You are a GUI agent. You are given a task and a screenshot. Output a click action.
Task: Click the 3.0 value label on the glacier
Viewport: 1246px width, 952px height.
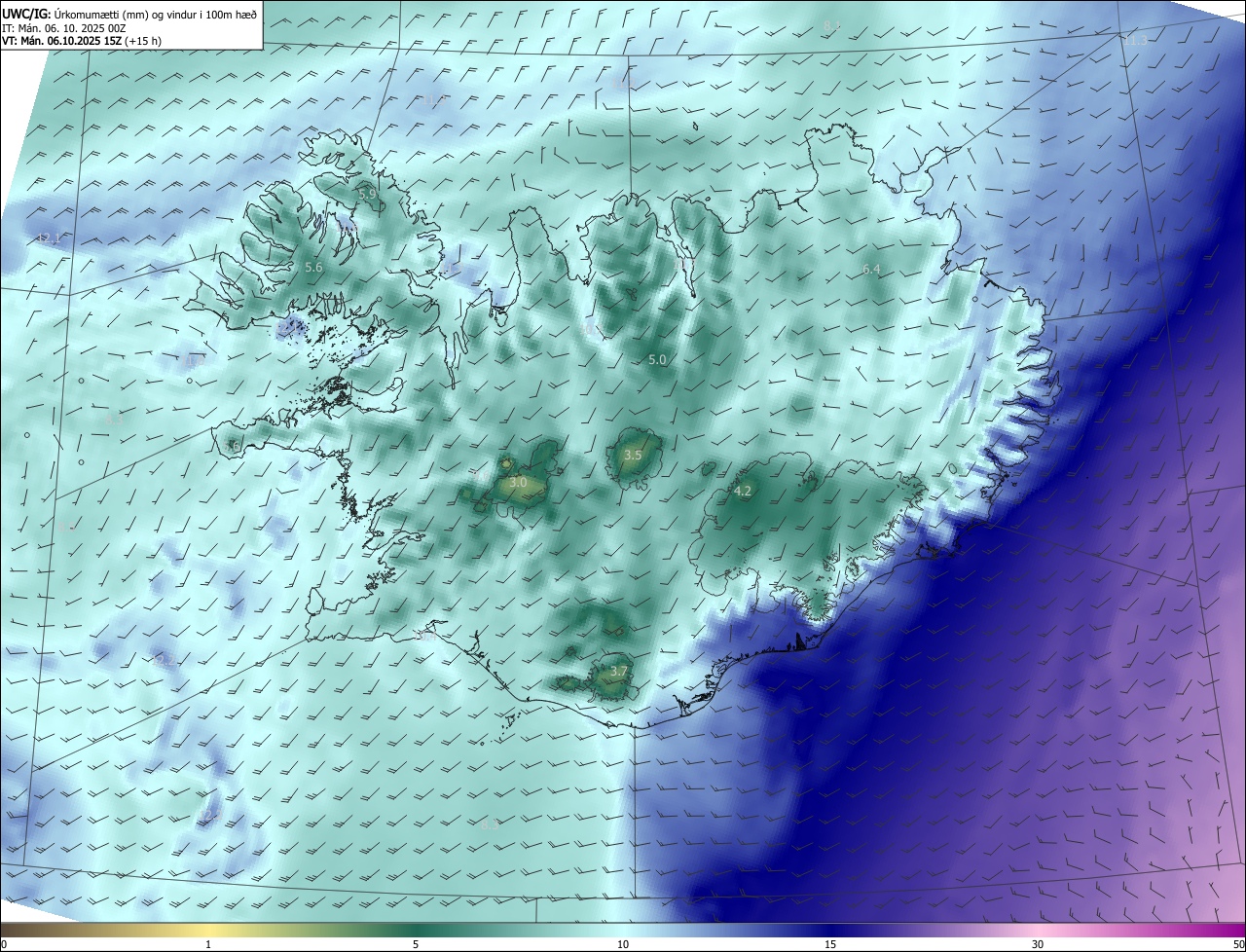click(518, 482)
